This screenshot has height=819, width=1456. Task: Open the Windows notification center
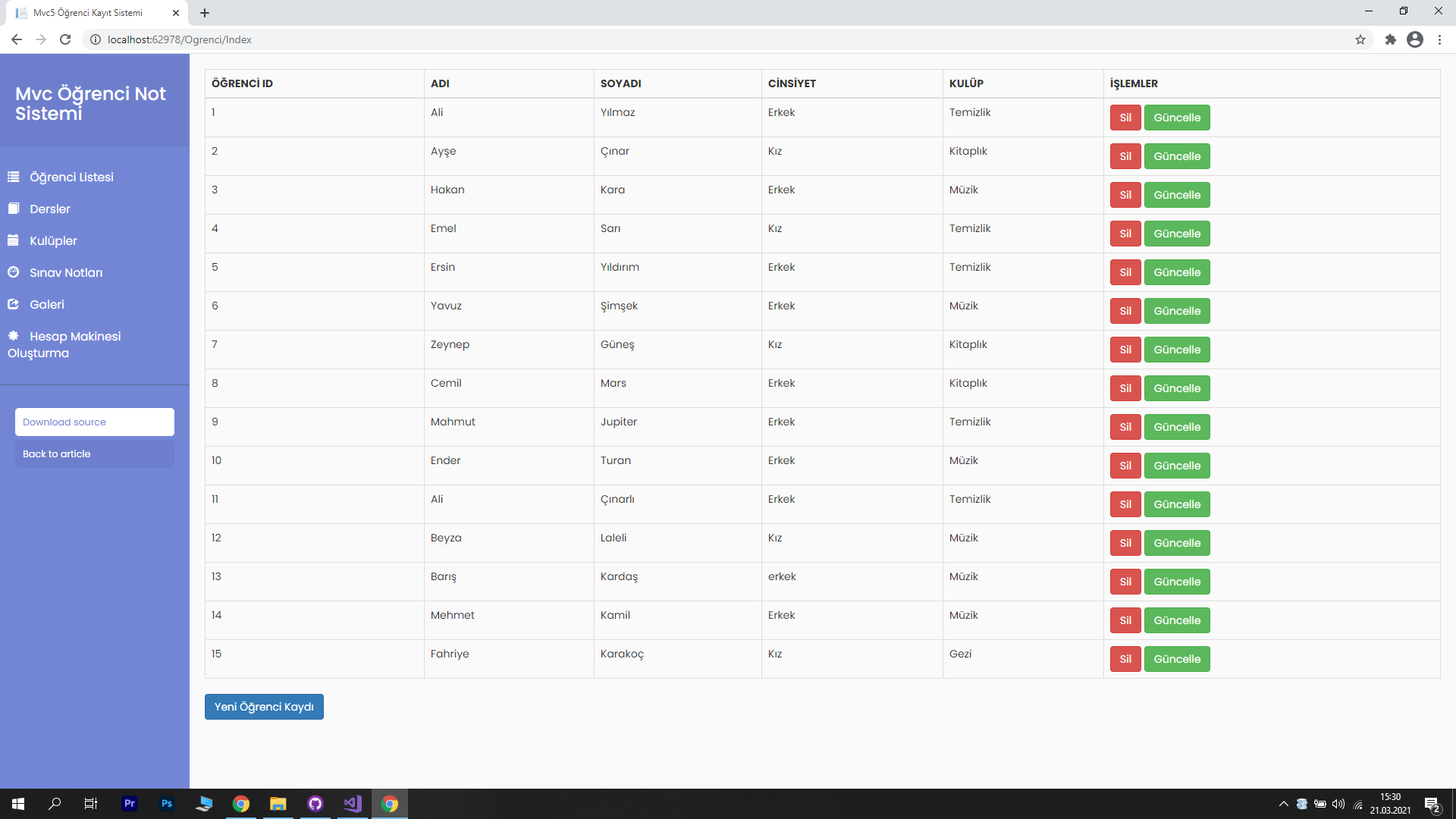1432,804
